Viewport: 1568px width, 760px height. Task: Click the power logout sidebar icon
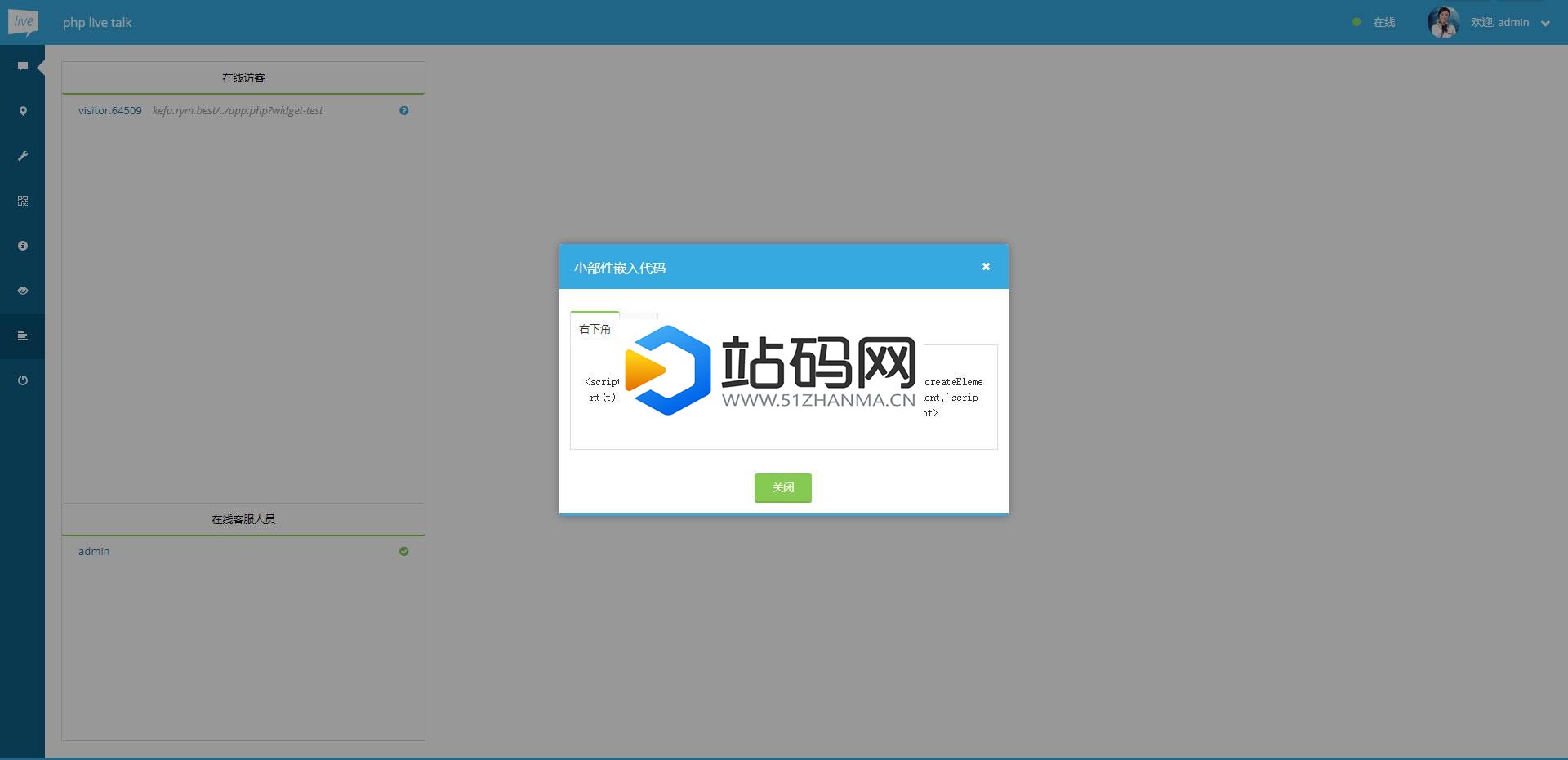(23, 380)
